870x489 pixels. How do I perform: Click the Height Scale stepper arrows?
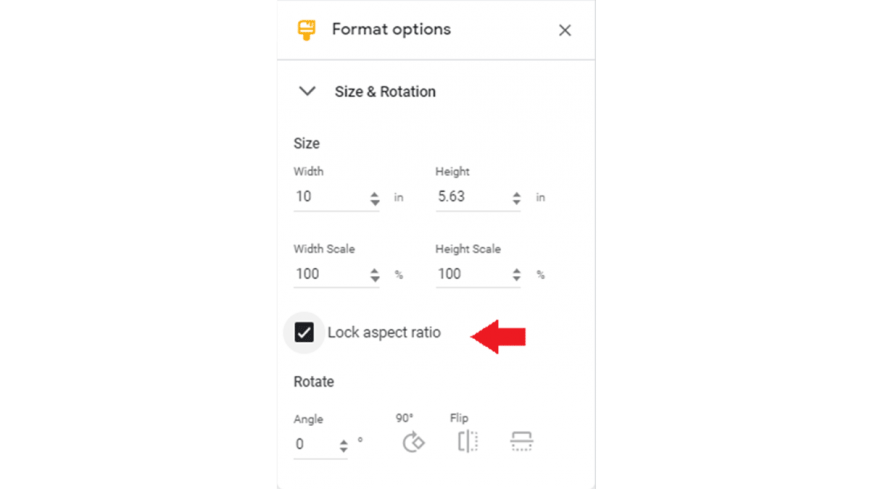[x=517, y=275]
